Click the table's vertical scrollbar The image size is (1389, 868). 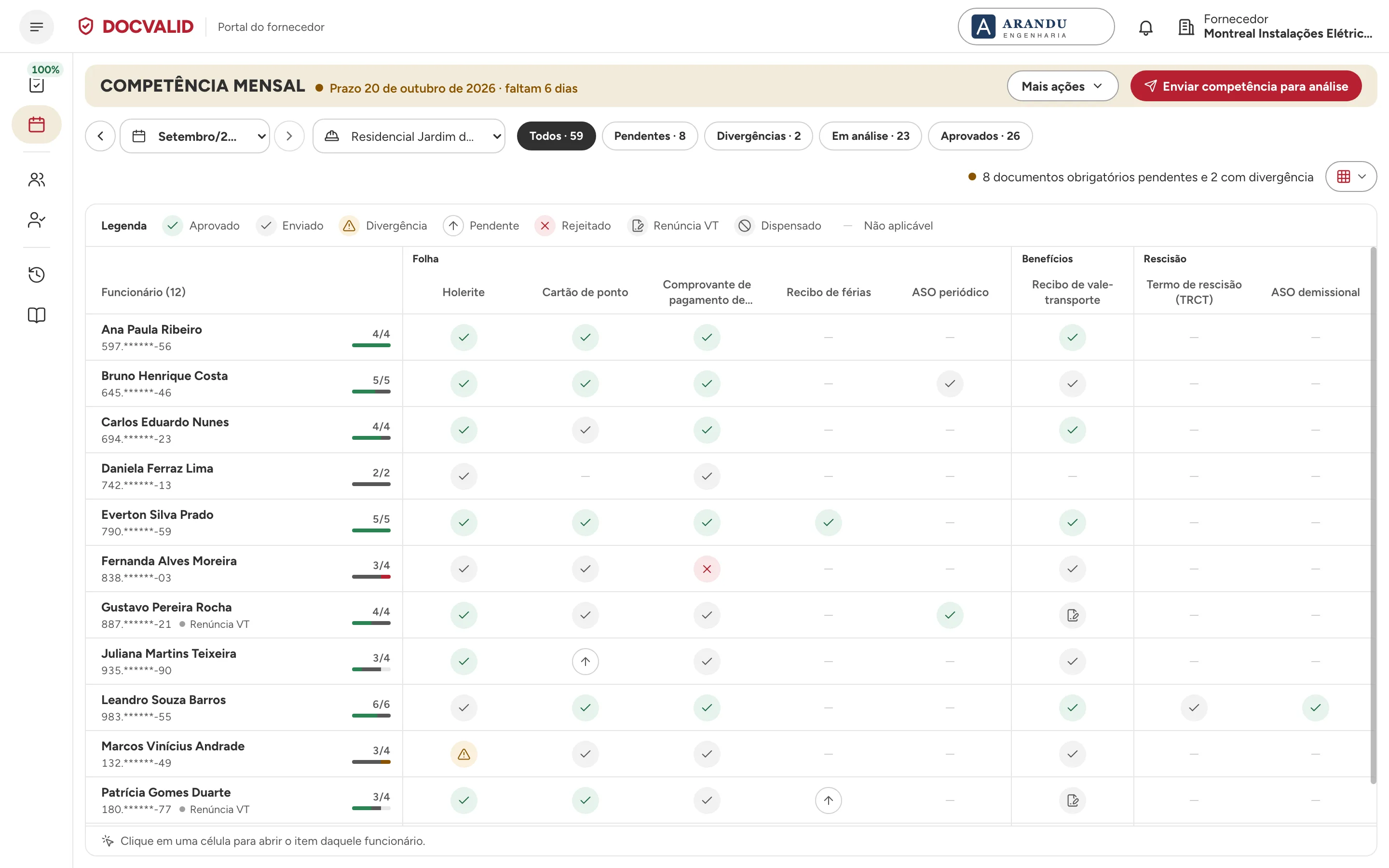(1374, 515)
